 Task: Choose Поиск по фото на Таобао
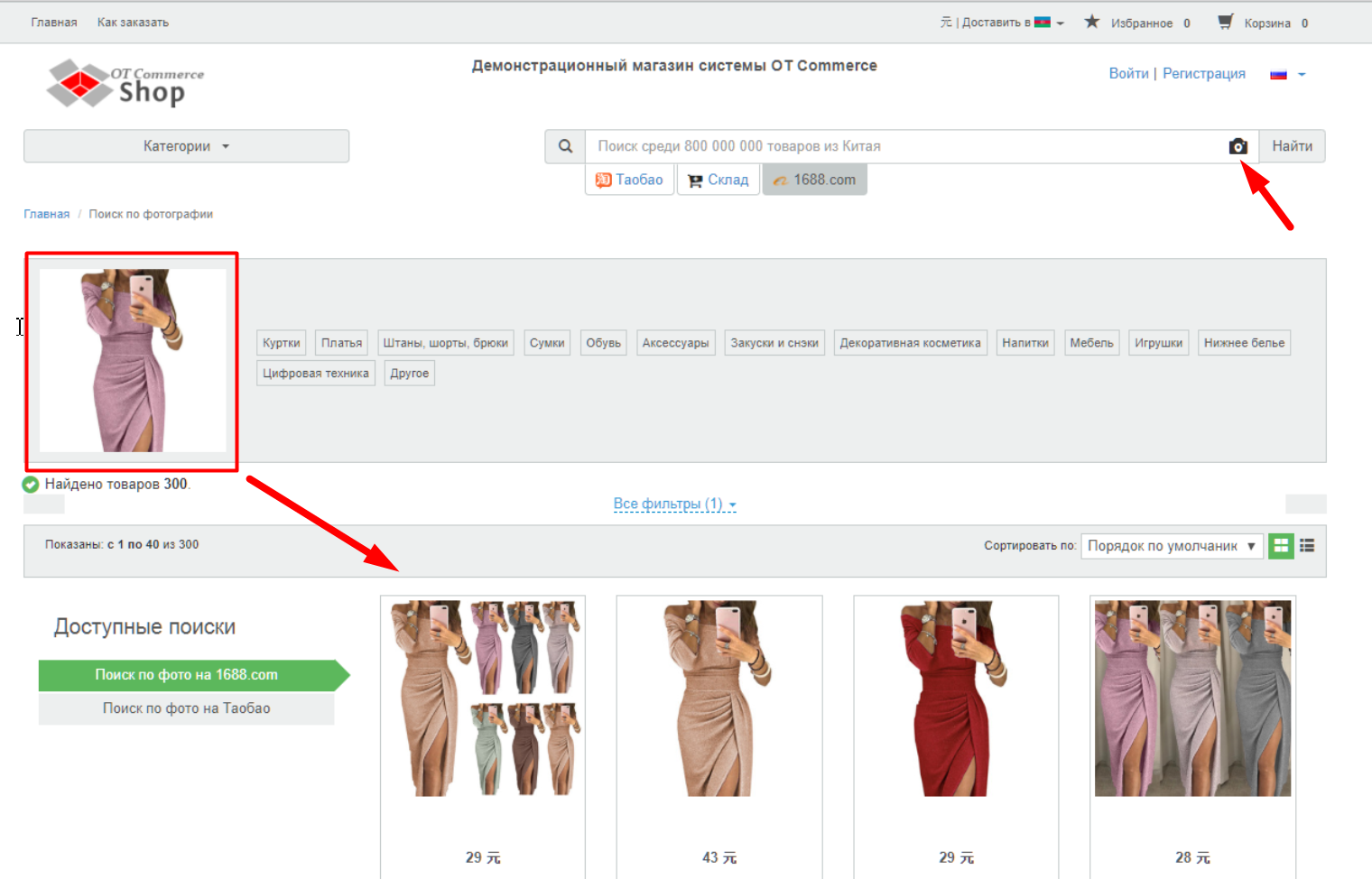click(x=186, y=708)
